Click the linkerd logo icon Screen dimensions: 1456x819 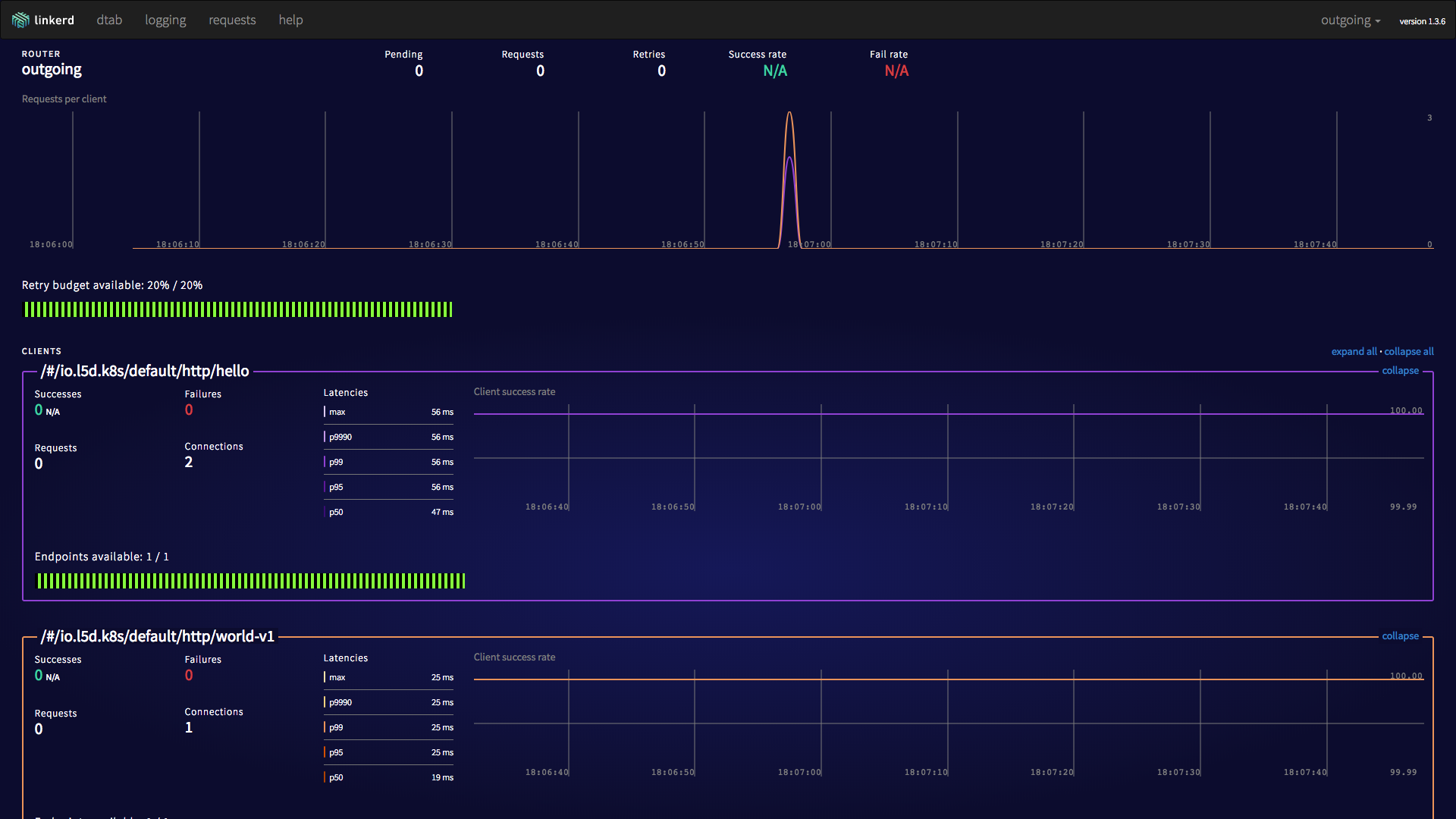pos(20,20)
